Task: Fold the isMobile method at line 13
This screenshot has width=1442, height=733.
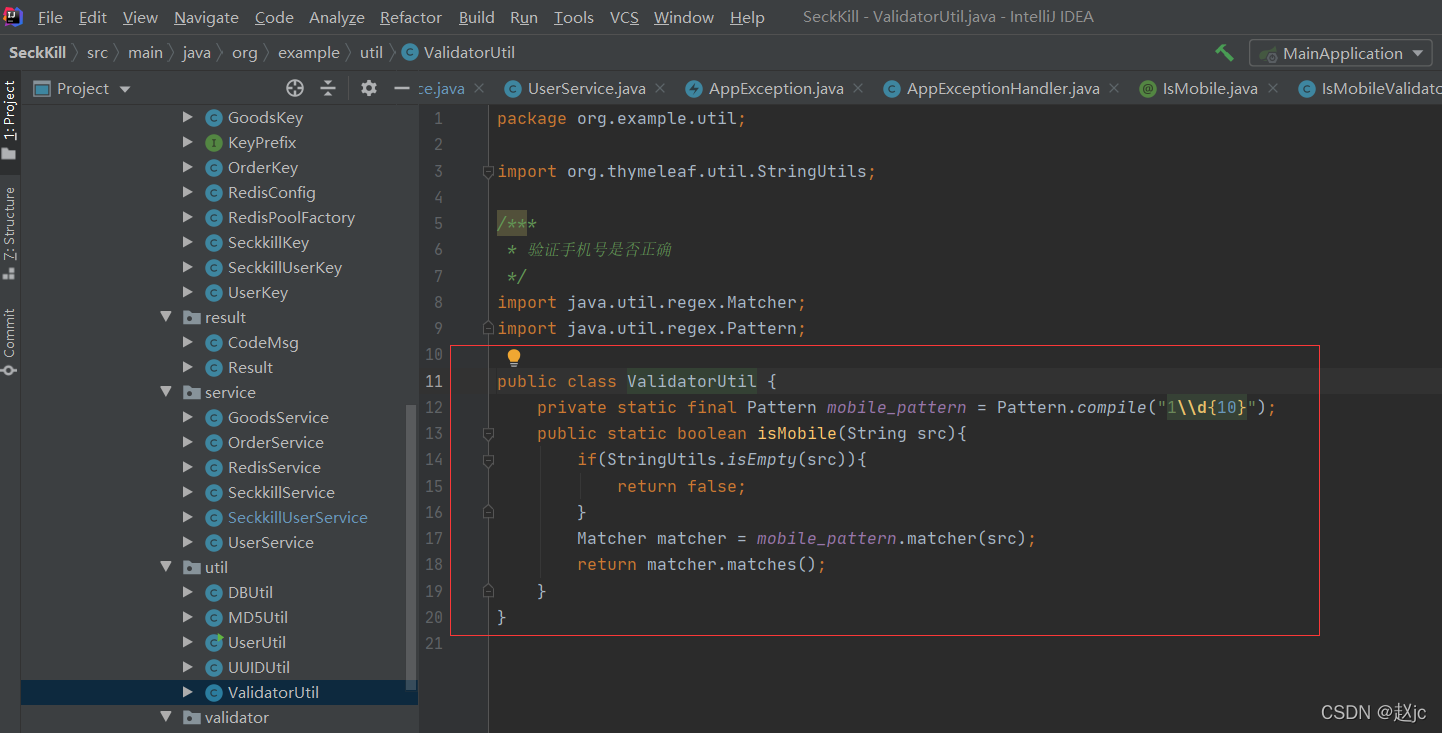Action: click(488, 433)
